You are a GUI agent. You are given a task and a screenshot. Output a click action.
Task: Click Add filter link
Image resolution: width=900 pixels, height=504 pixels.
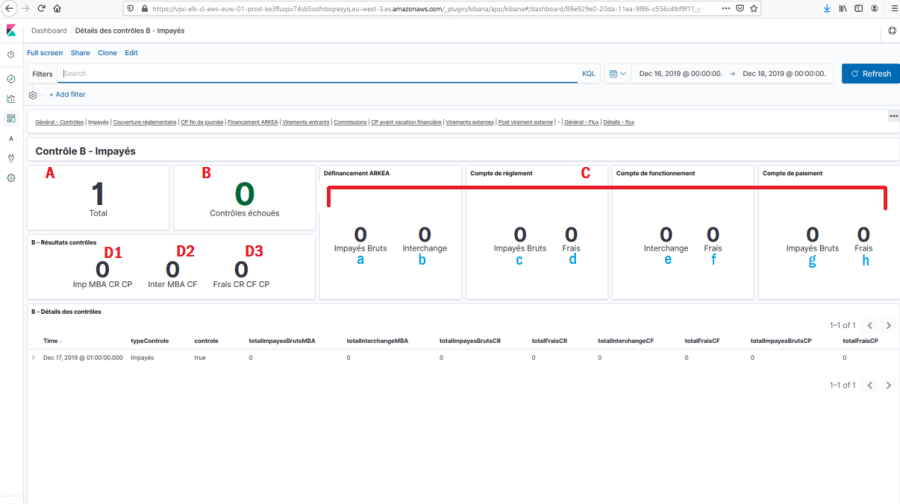point(67,95)
